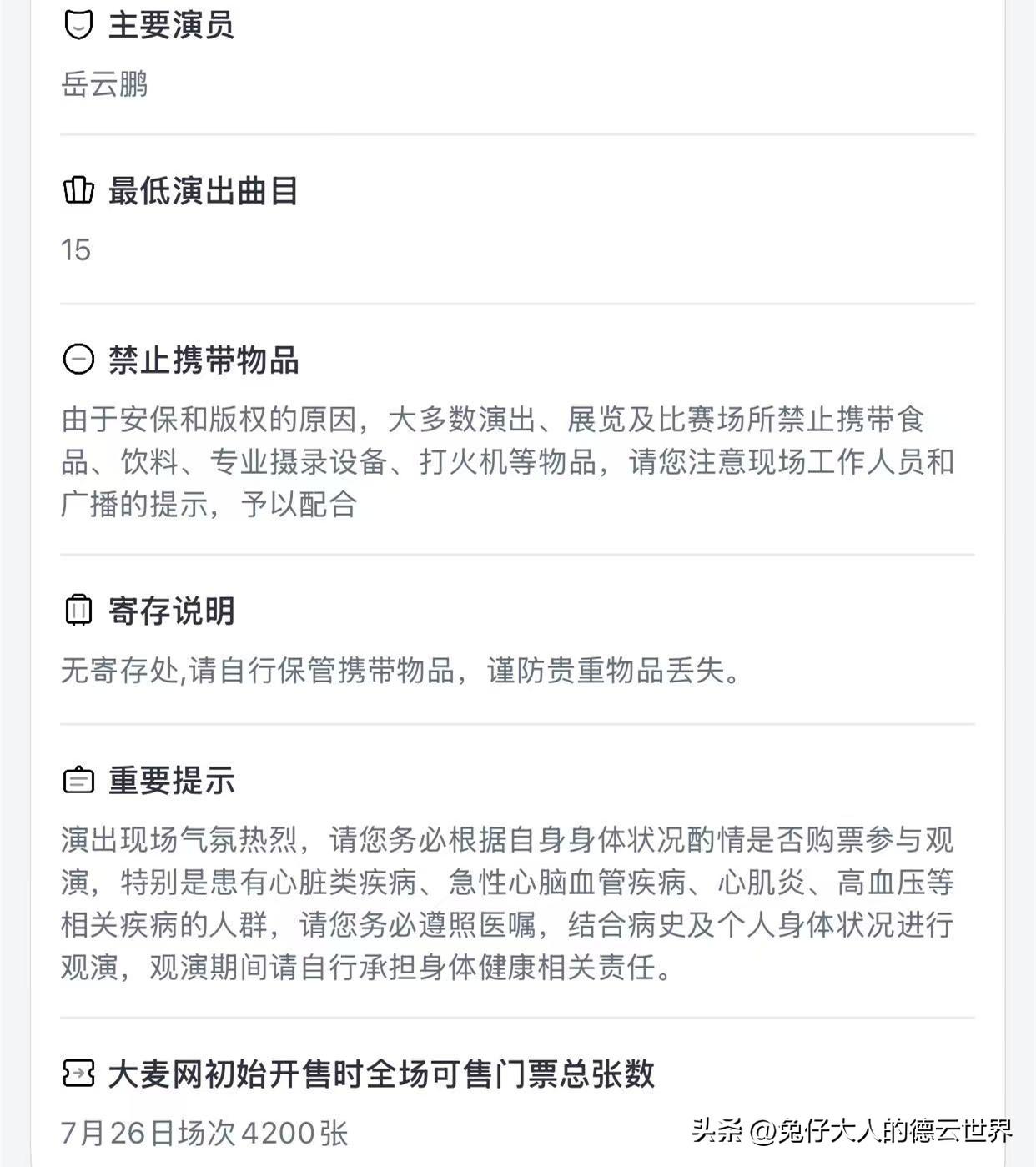Select the 大麦网初始开售时全场可售门票总张数 heading

pos(381,1074)
